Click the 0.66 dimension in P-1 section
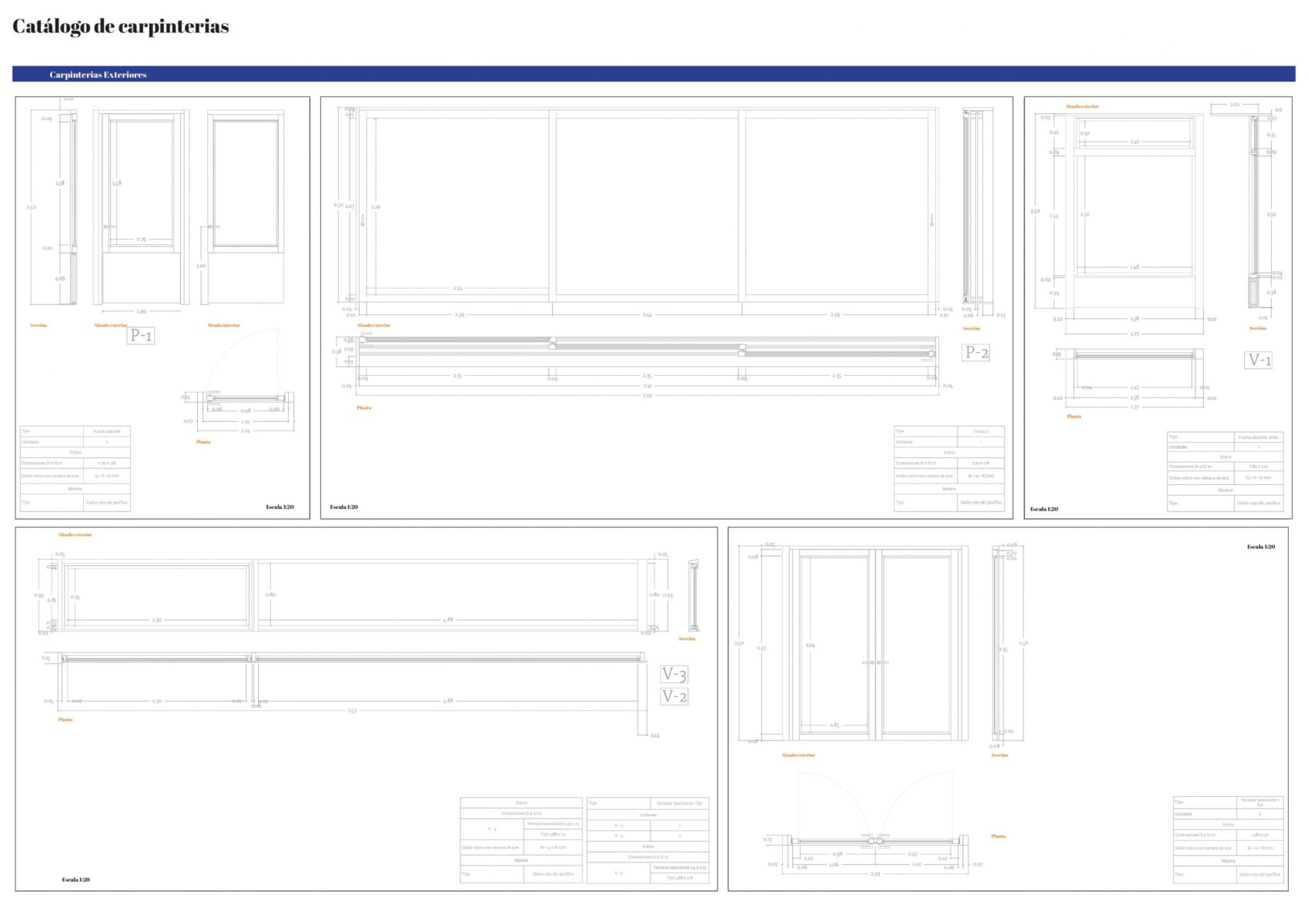 coord(60,279)
